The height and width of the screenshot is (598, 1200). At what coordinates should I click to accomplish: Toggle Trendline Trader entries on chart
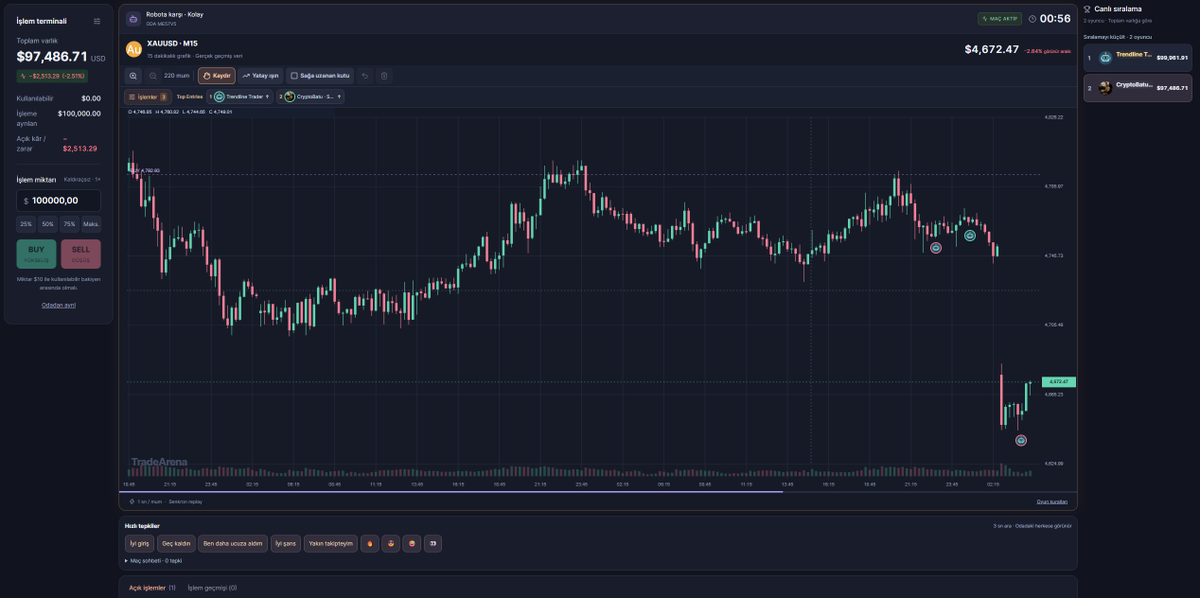(x=239, y=97)
